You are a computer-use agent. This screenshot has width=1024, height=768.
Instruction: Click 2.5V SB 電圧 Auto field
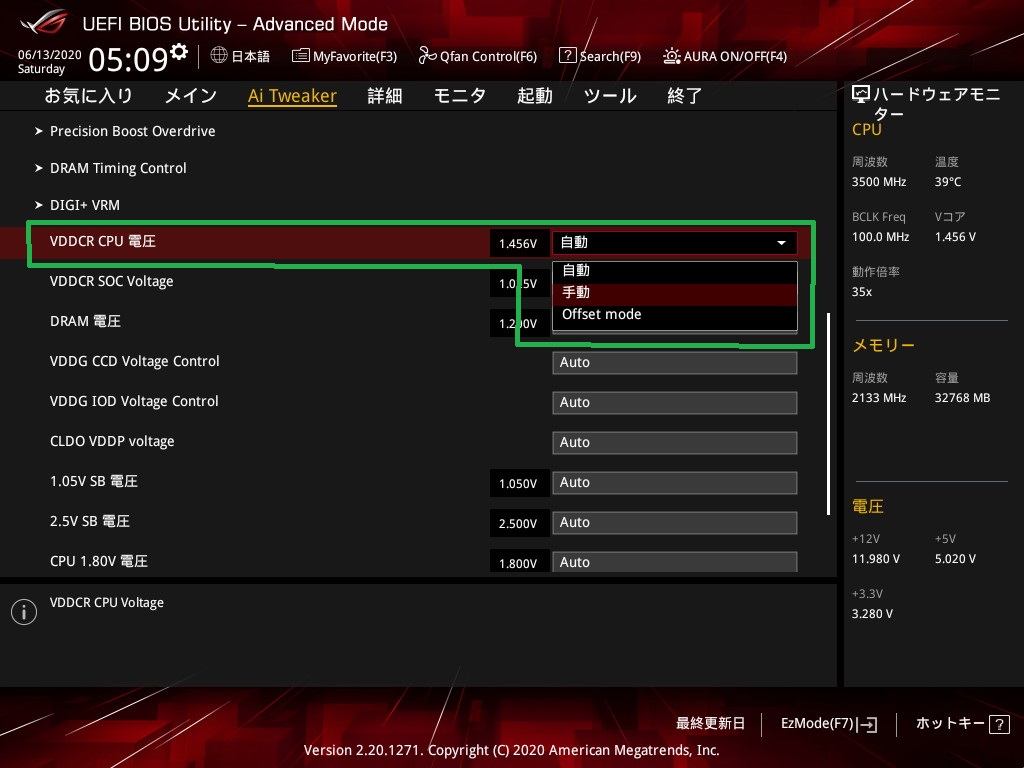click(x=675, y=522)
